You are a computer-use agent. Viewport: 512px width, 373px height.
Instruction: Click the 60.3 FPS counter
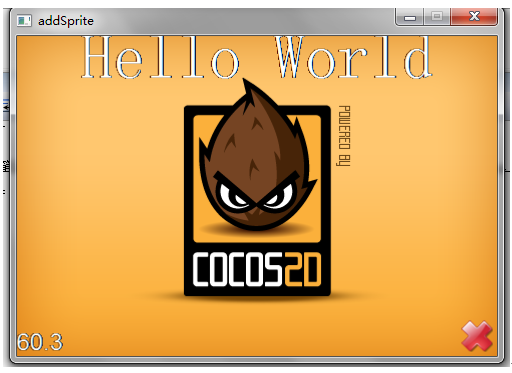click(40, 342)
